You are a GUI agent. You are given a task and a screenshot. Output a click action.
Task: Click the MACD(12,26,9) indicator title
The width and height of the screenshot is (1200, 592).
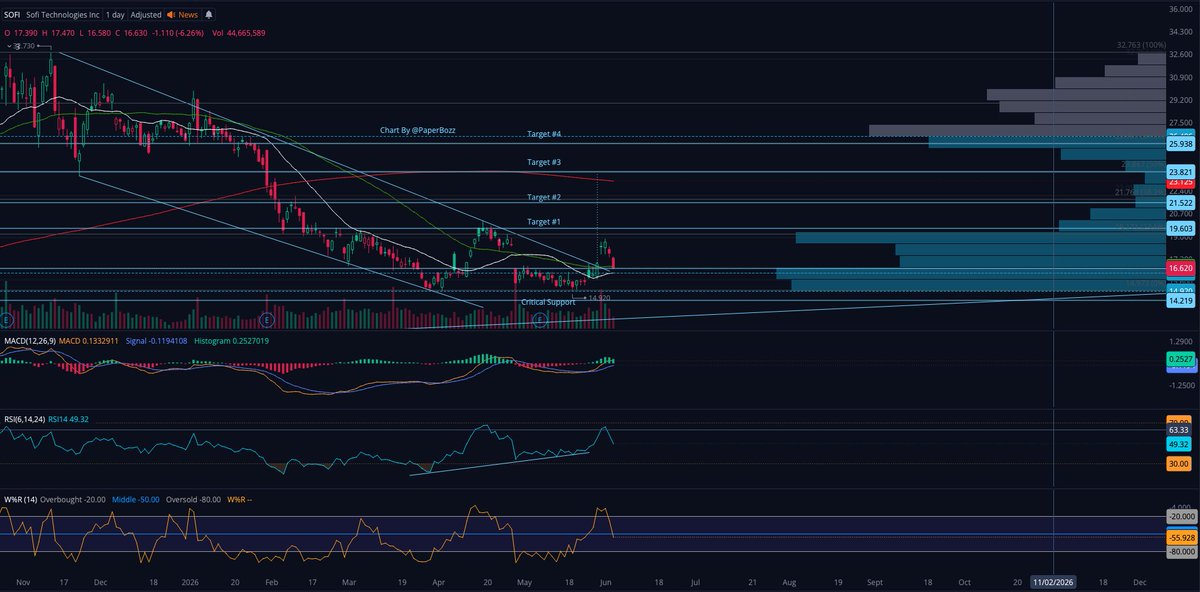tap(30, 341)
